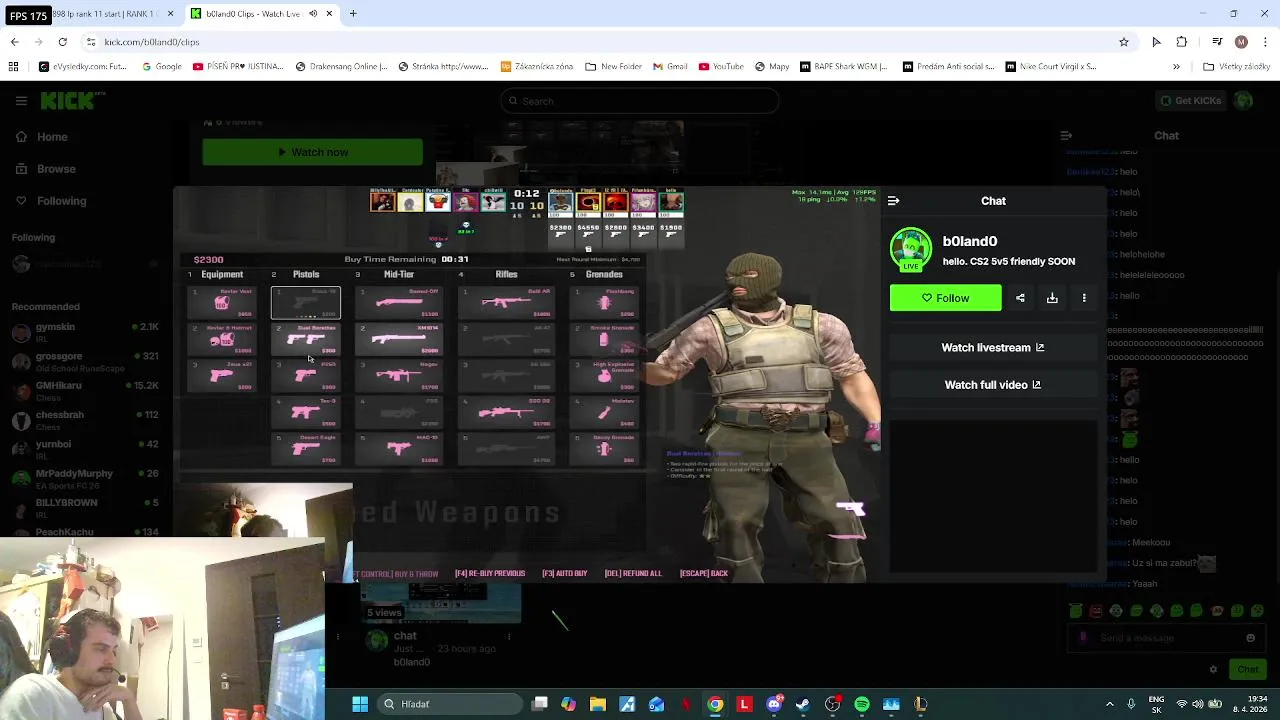This screenshot has height=720, width=1280.
Task: Collapse background chat panel icon
Action: point(1066,136)
